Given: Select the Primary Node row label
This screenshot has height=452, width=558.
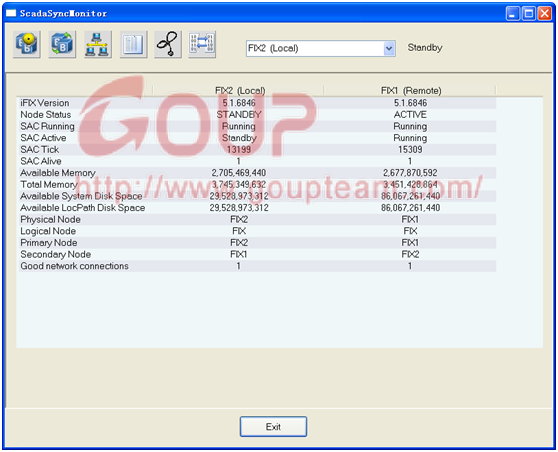Looking at the screenshot, I should 49,243.
